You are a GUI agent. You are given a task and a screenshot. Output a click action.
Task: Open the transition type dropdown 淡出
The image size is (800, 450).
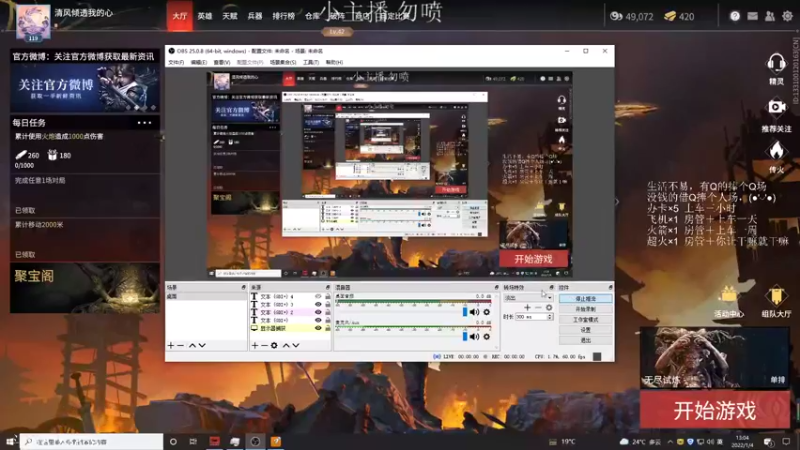(x=528, y=298)
